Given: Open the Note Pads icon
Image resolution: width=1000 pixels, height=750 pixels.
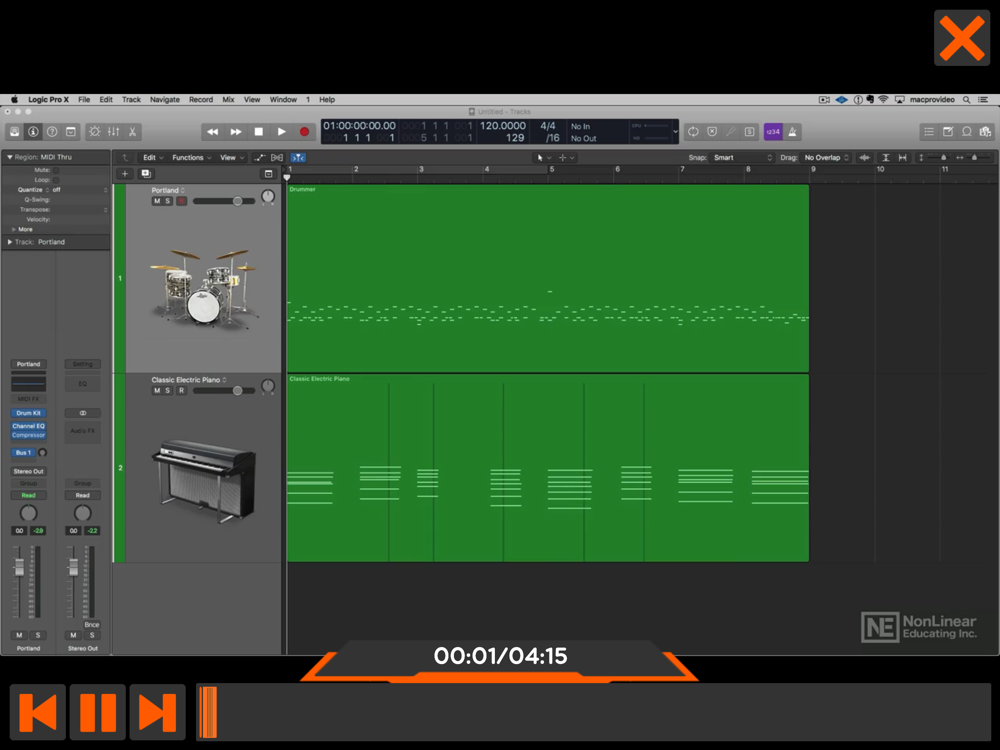Looking at the screenshot, I should 948,132.
